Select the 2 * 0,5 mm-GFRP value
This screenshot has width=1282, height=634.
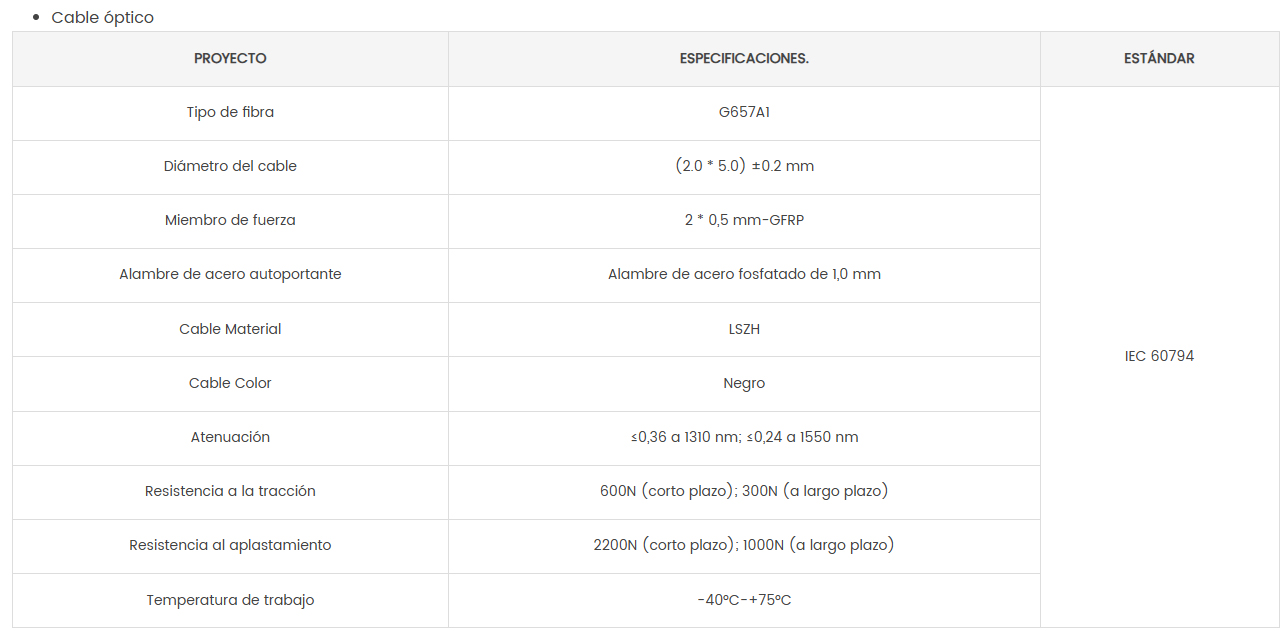(x=744, y=220)
